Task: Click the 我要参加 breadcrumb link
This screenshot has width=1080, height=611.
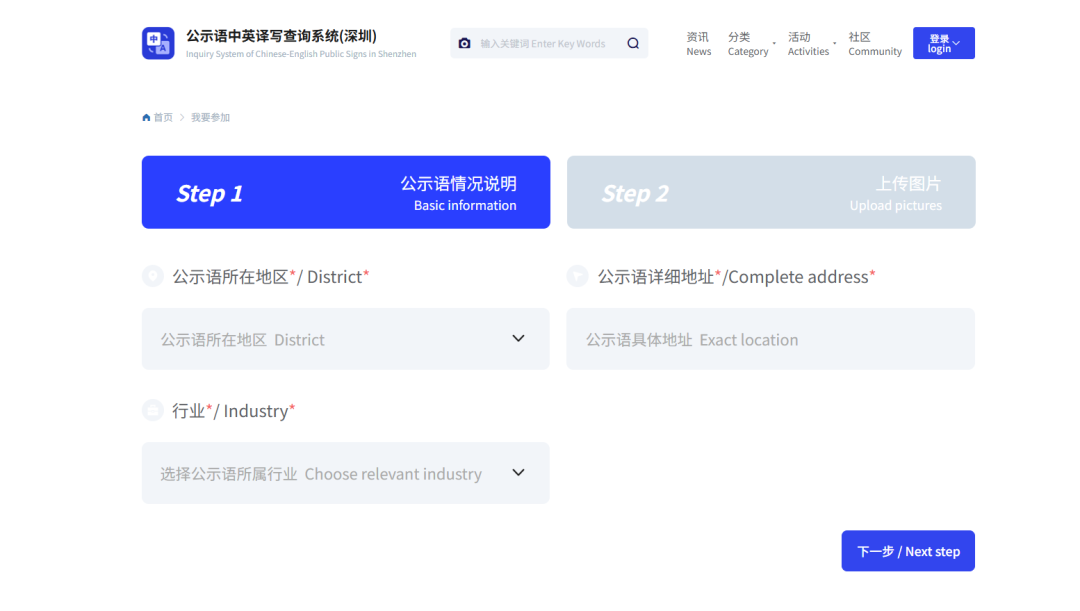Action: click(x=210, y=118)
